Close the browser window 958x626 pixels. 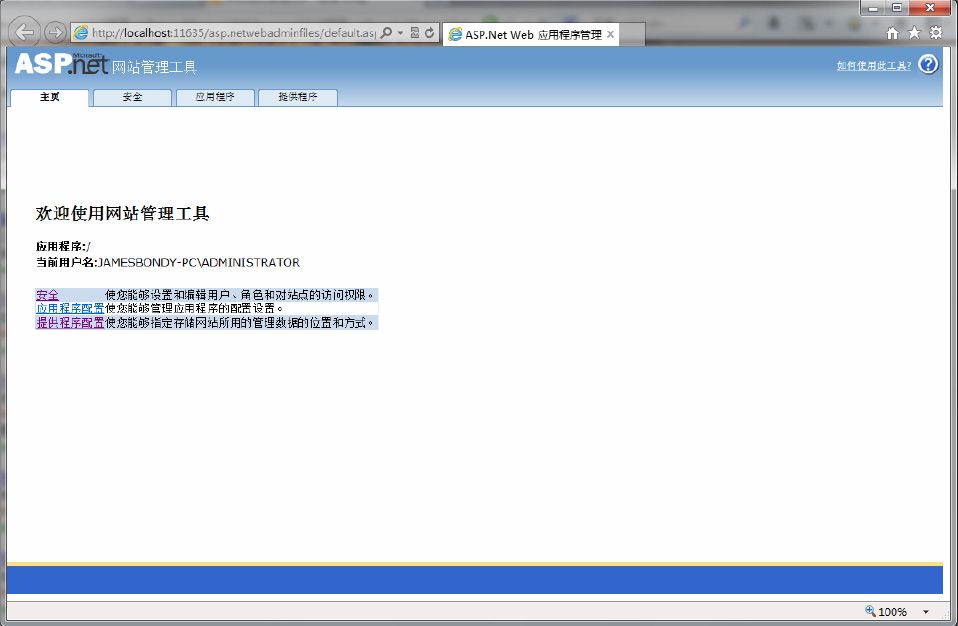[x=929, y=7]
